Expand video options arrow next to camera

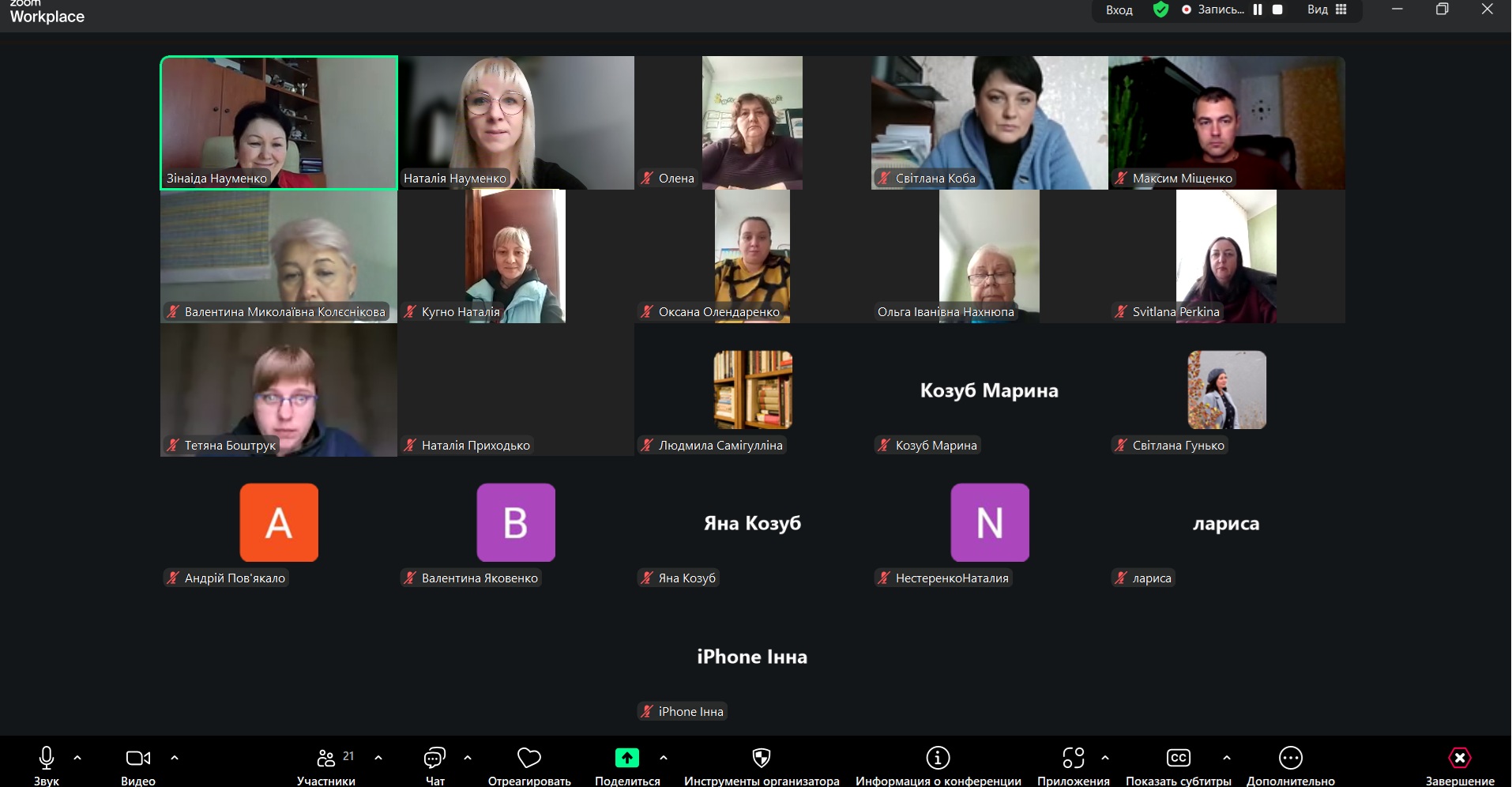(175, 758)
